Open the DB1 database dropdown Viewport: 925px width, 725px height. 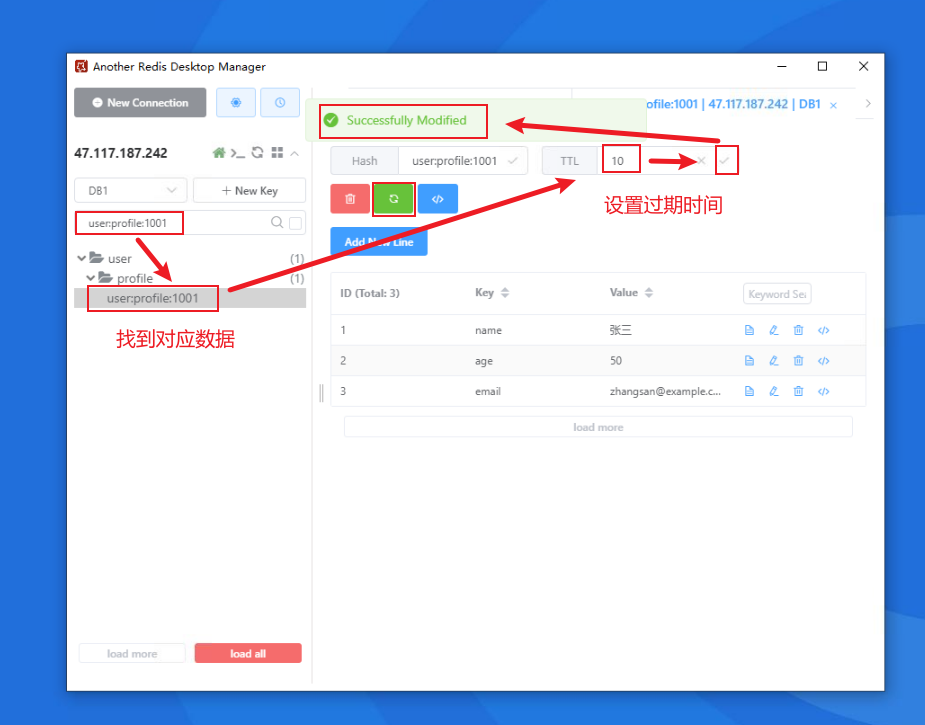pos(130,191)
